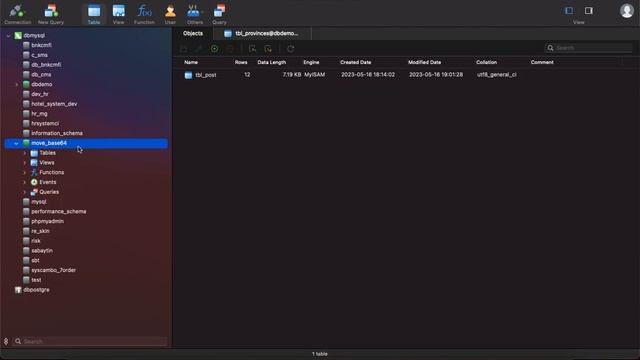Select the c_sms database
The height and width of the screenshot is (360, 640).
[x=39, y=55]
